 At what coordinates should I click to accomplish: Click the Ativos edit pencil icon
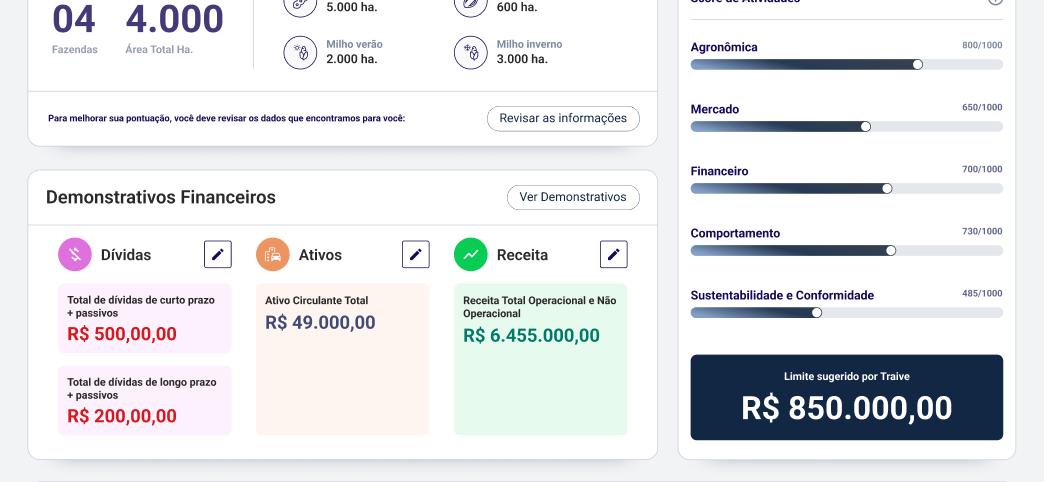click(x=415, y=254)
